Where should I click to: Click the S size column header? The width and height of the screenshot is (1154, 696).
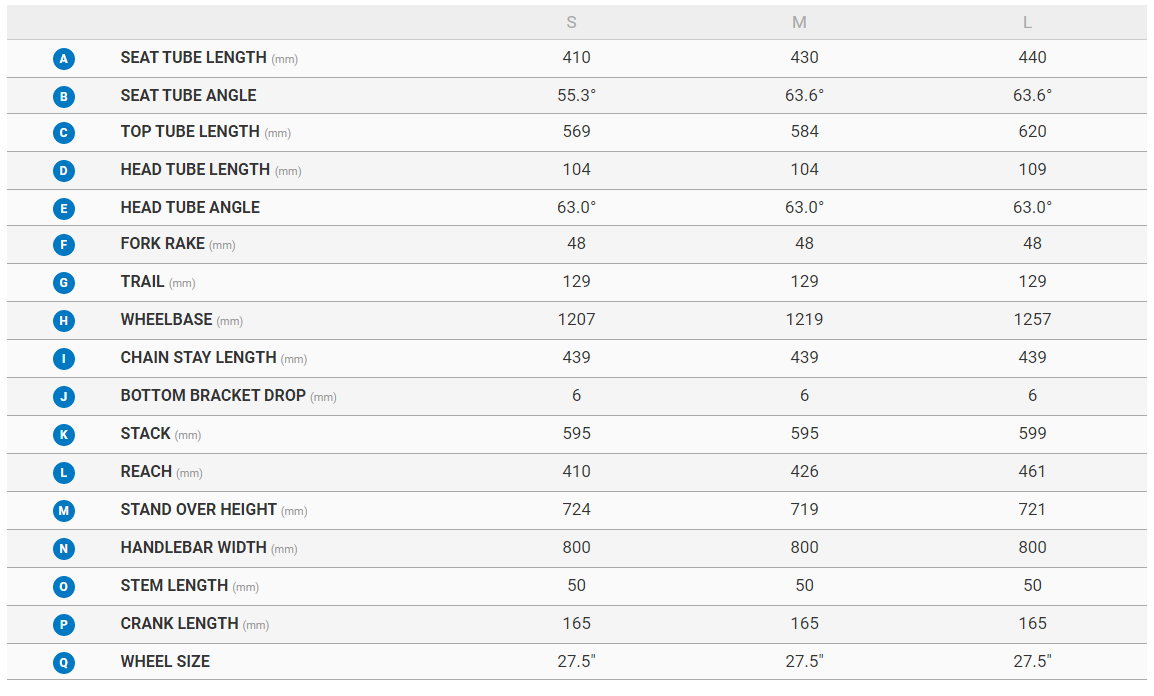point(571,22)
